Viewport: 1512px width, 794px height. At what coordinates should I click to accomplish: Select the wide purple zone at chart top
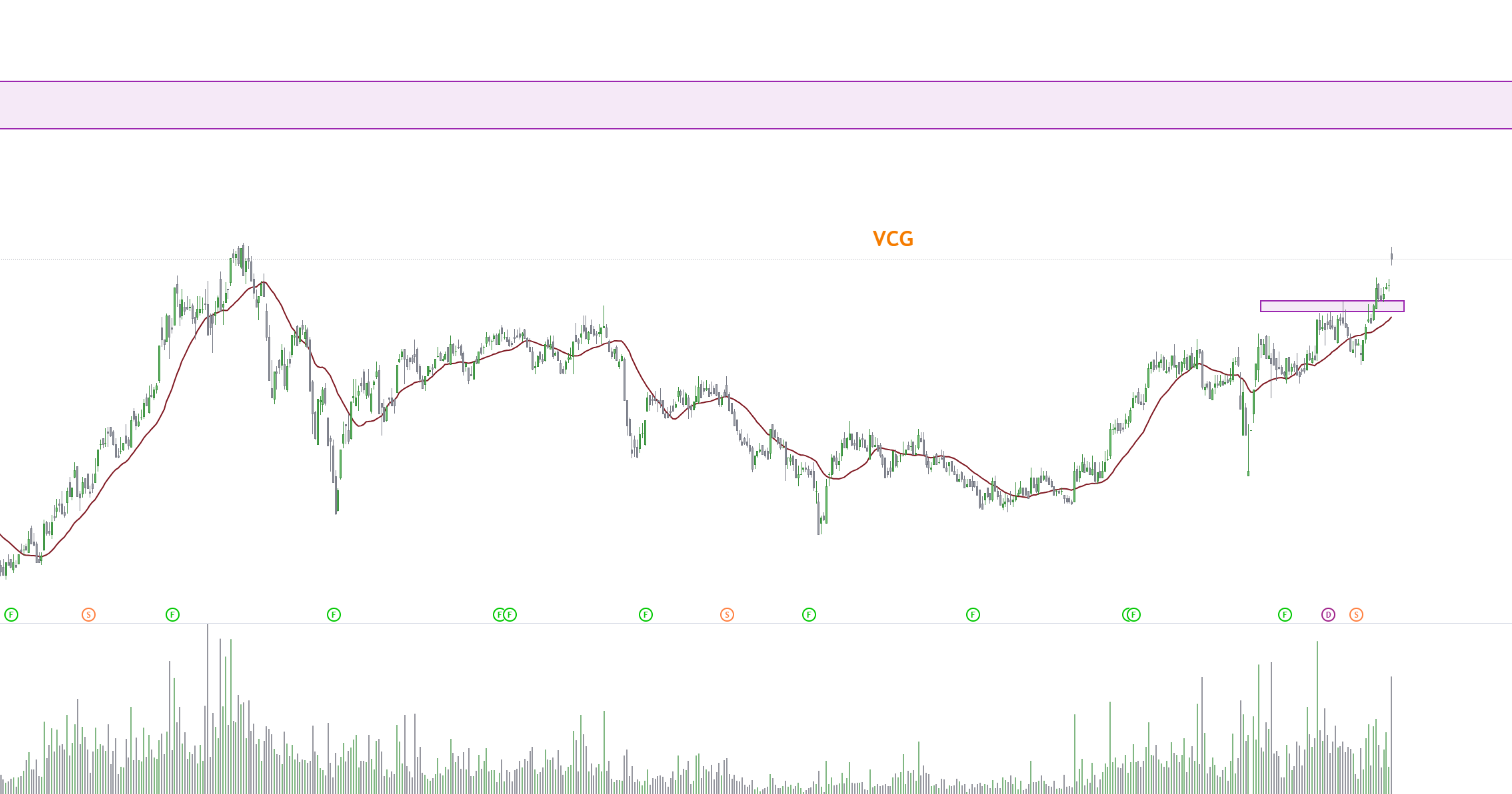tap(756, 105)
